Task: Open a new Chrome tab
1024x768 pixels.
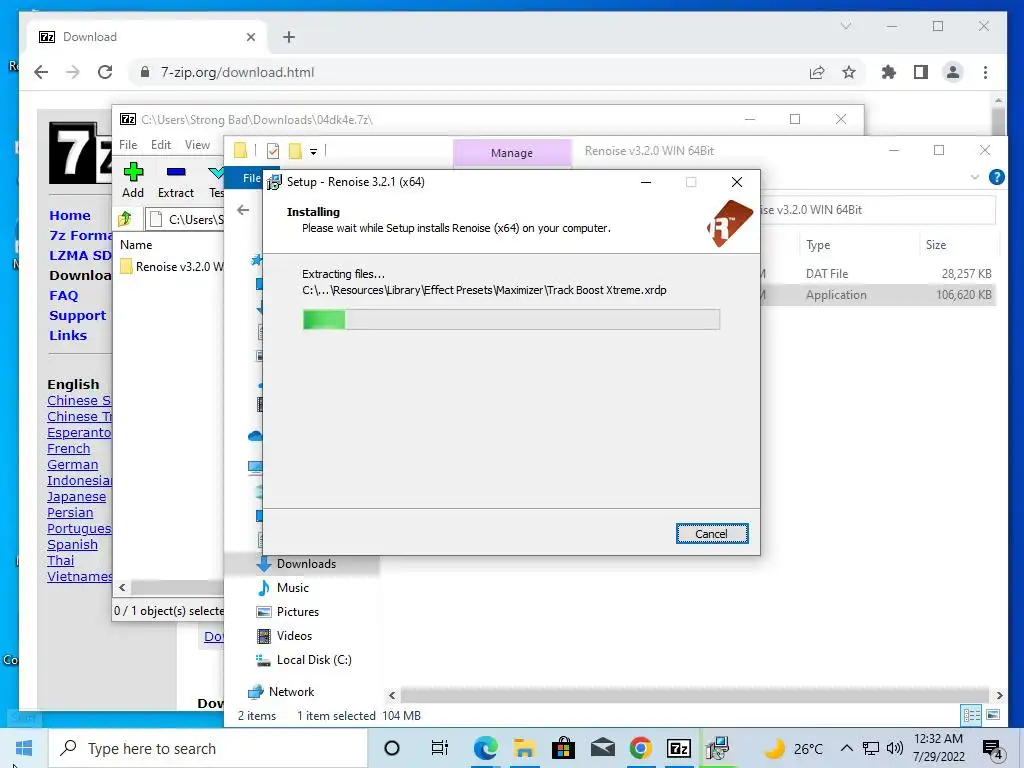Action: [x=289, y=37]
